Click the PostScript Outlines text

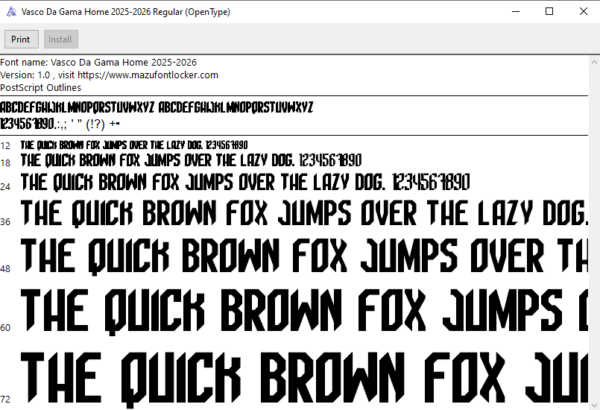pyautogui.click(x=41, y=88)
